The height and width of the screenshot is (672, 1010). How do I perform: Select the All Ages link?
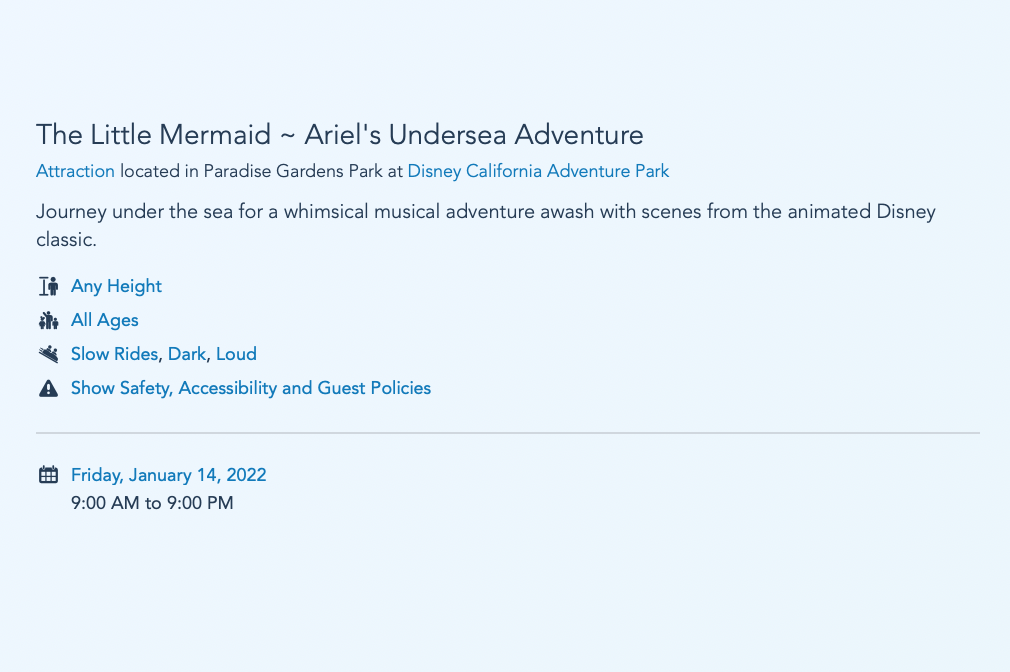coord(104,320)
